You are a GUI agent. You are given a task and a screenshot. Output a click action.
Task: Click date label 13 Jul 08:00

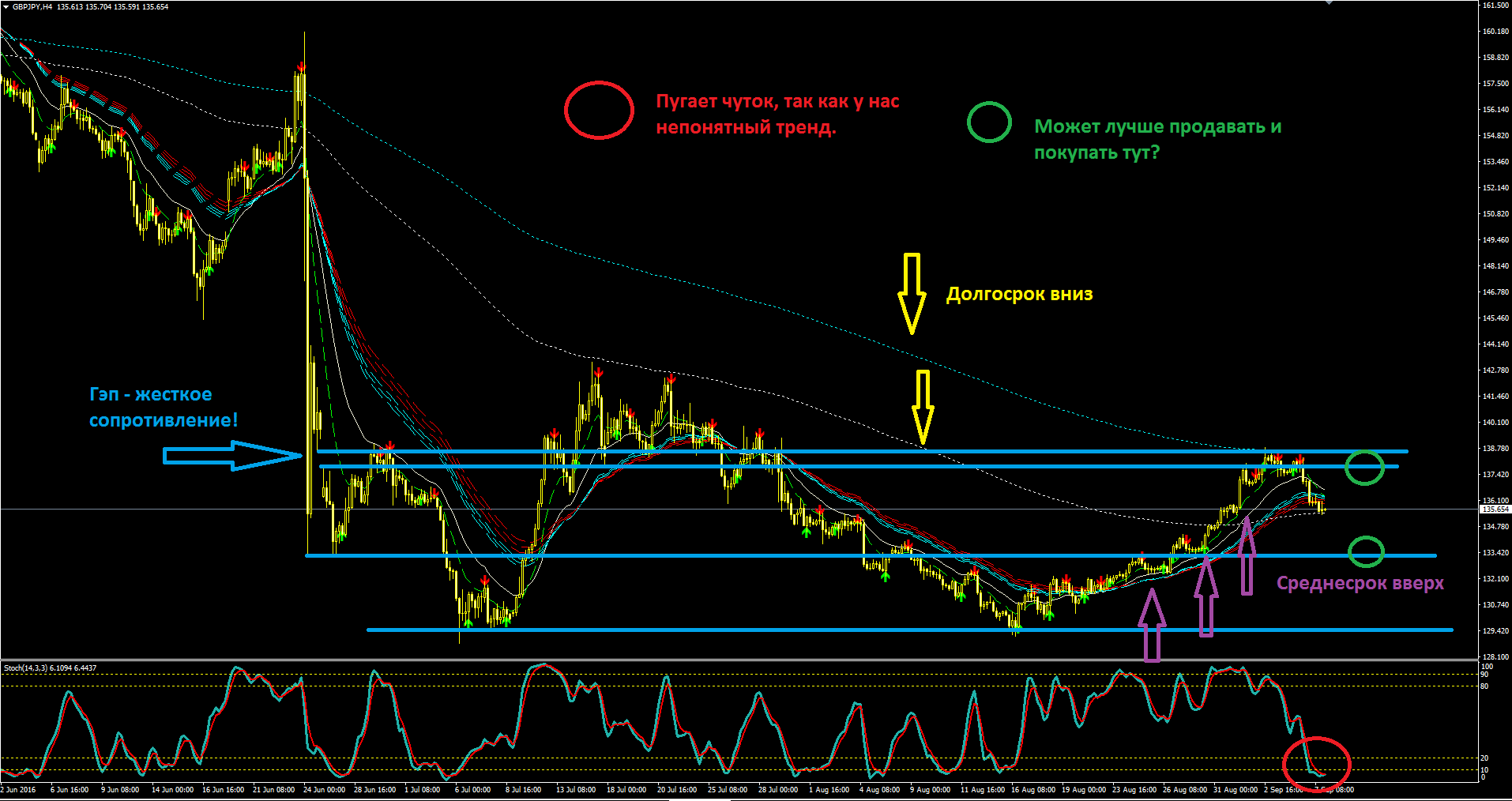[x=576, y=790]
